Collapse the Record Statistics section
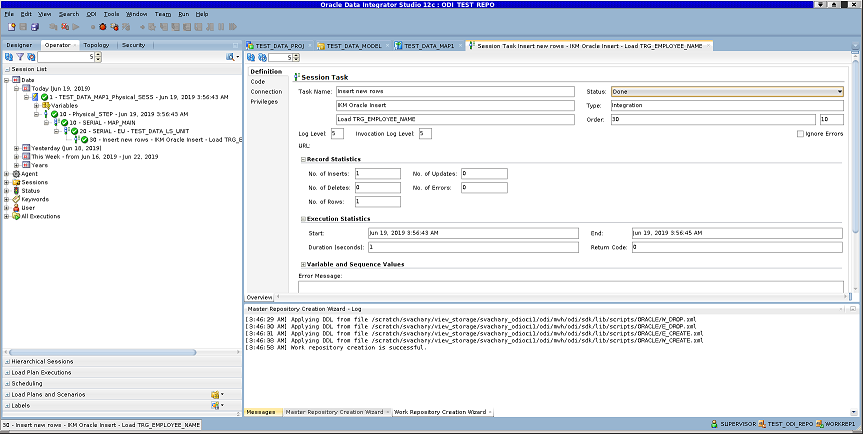Image resolution: width=863 pixels, height=434 pixels. point(303,160)
